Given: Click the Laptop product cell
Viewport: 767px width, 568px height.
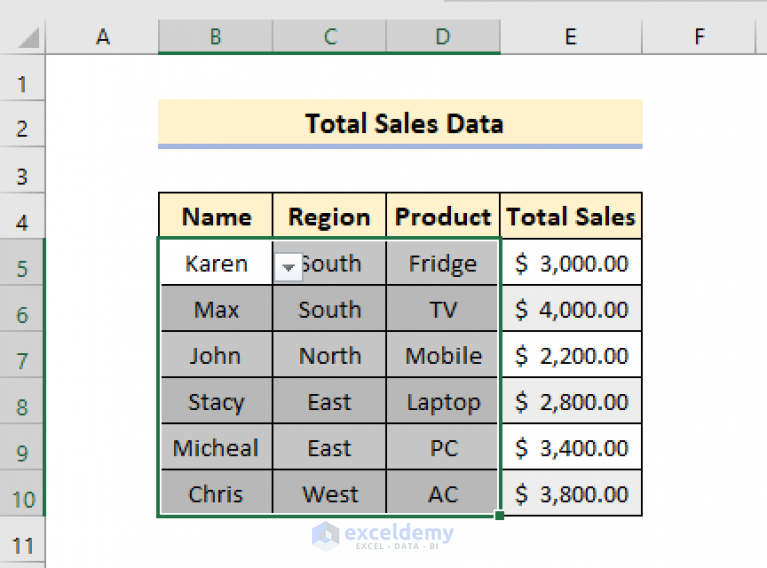Looking at the screenshot, I should 443,402.
